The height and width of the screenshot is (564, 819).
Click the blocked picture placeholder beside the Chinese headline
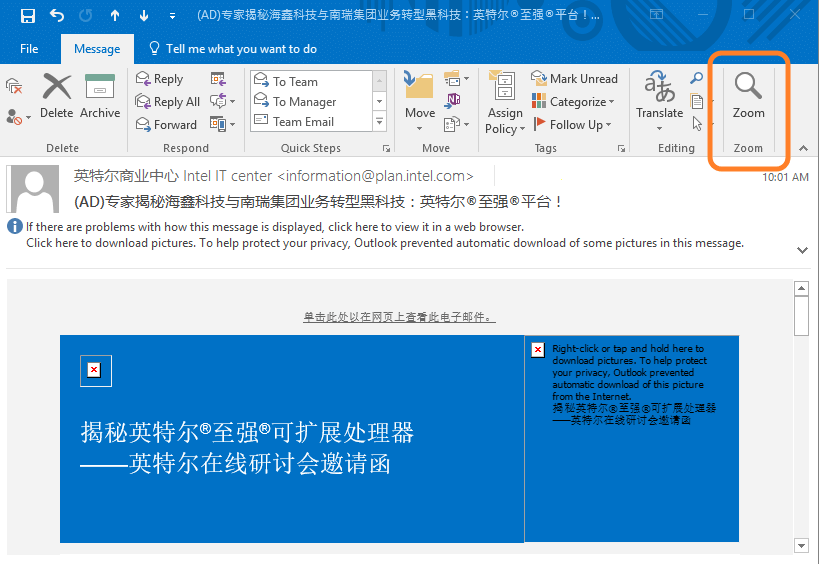pos(96,371)
